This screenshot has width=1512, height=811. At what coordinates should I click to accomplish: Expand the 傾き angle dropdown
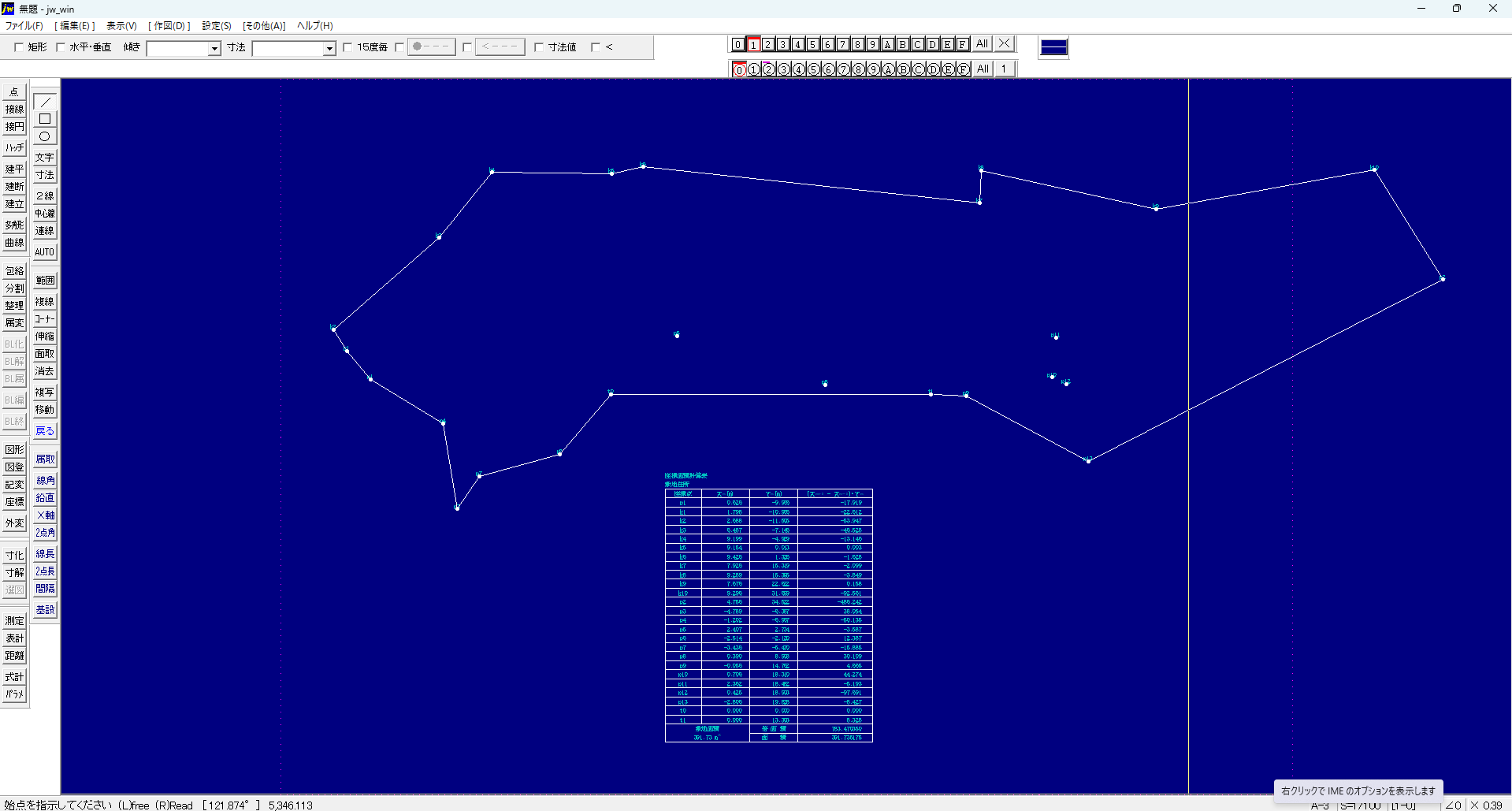(214, 49)
